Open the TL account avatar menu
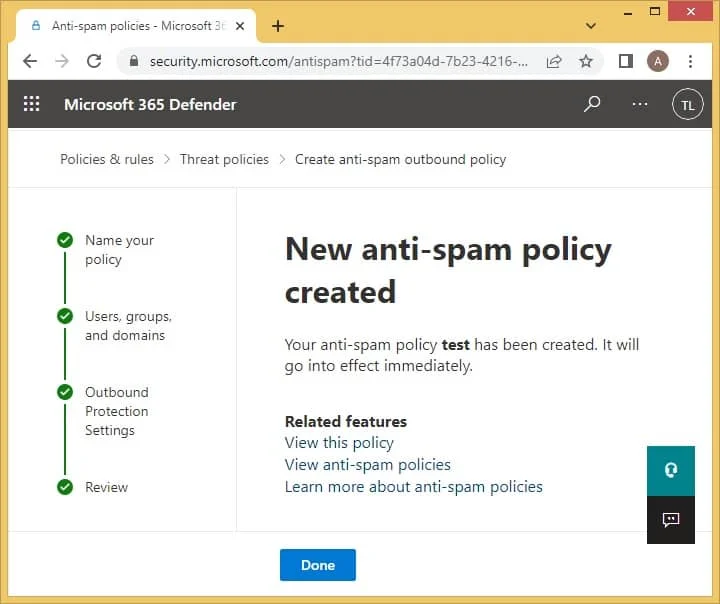The width and height of the screenshot is (720, 604). pos(687,105)
